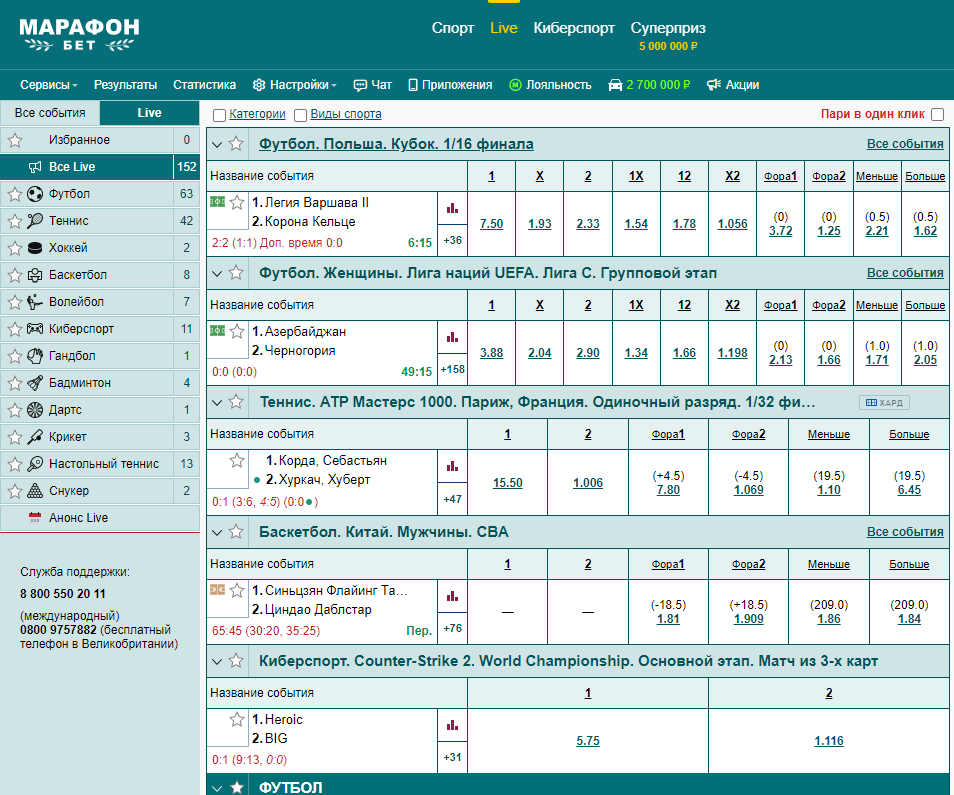The width and height of the screenshot is (954, 795).
Task: Expand +158 more markets for Азербайджан match
Action: tap(452, 369)
